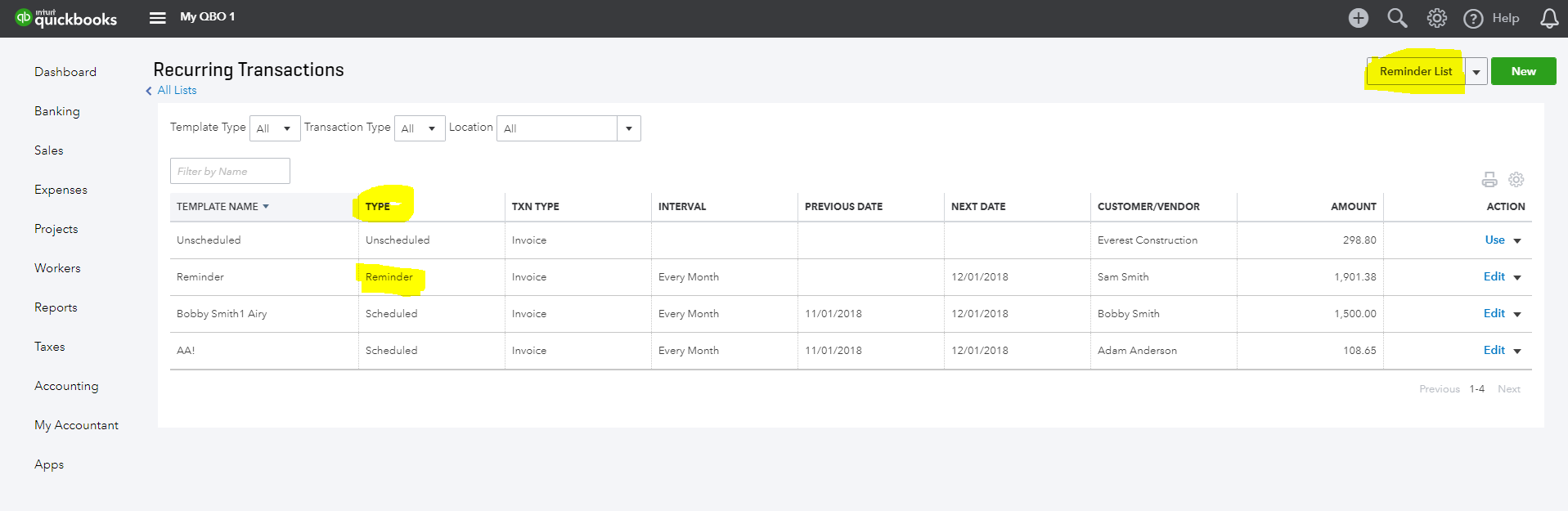The image size is (1568, 511).
Task: Open Banking in the left navigation
Action: point(57,111)
